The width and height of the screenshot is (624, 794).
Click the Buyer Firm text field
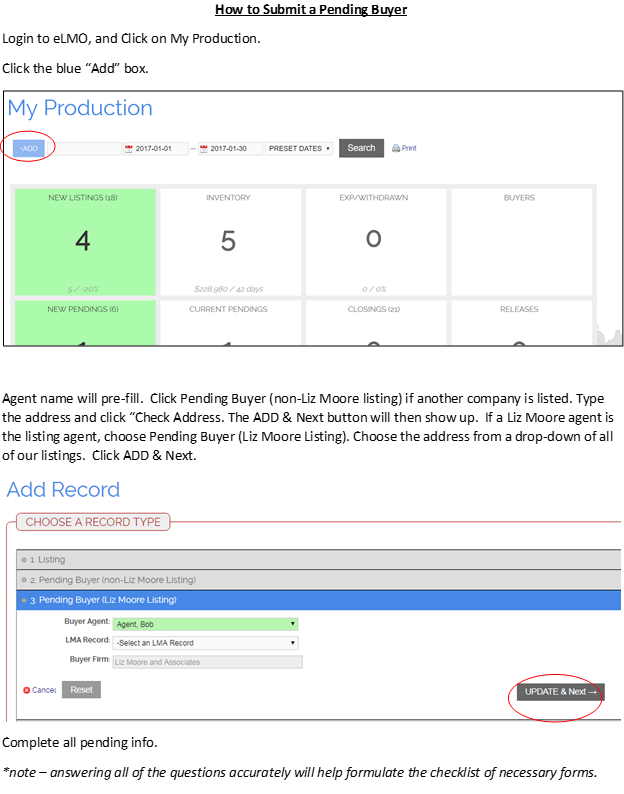coord(207,662)
